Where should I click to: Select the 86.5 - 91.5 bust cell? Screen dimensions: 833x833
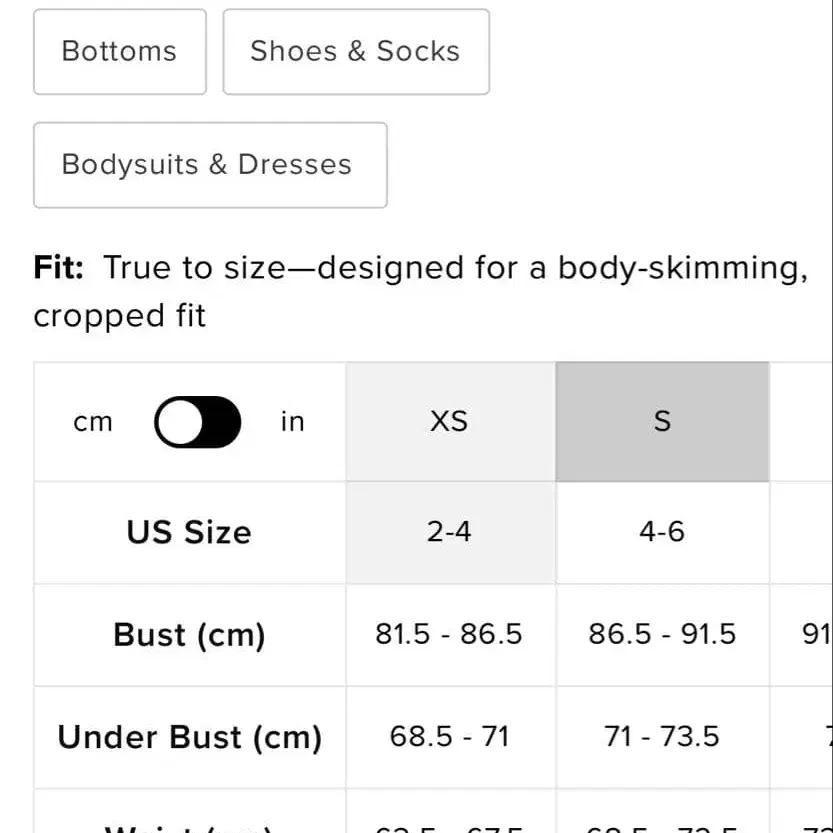[x=662, y=635]
